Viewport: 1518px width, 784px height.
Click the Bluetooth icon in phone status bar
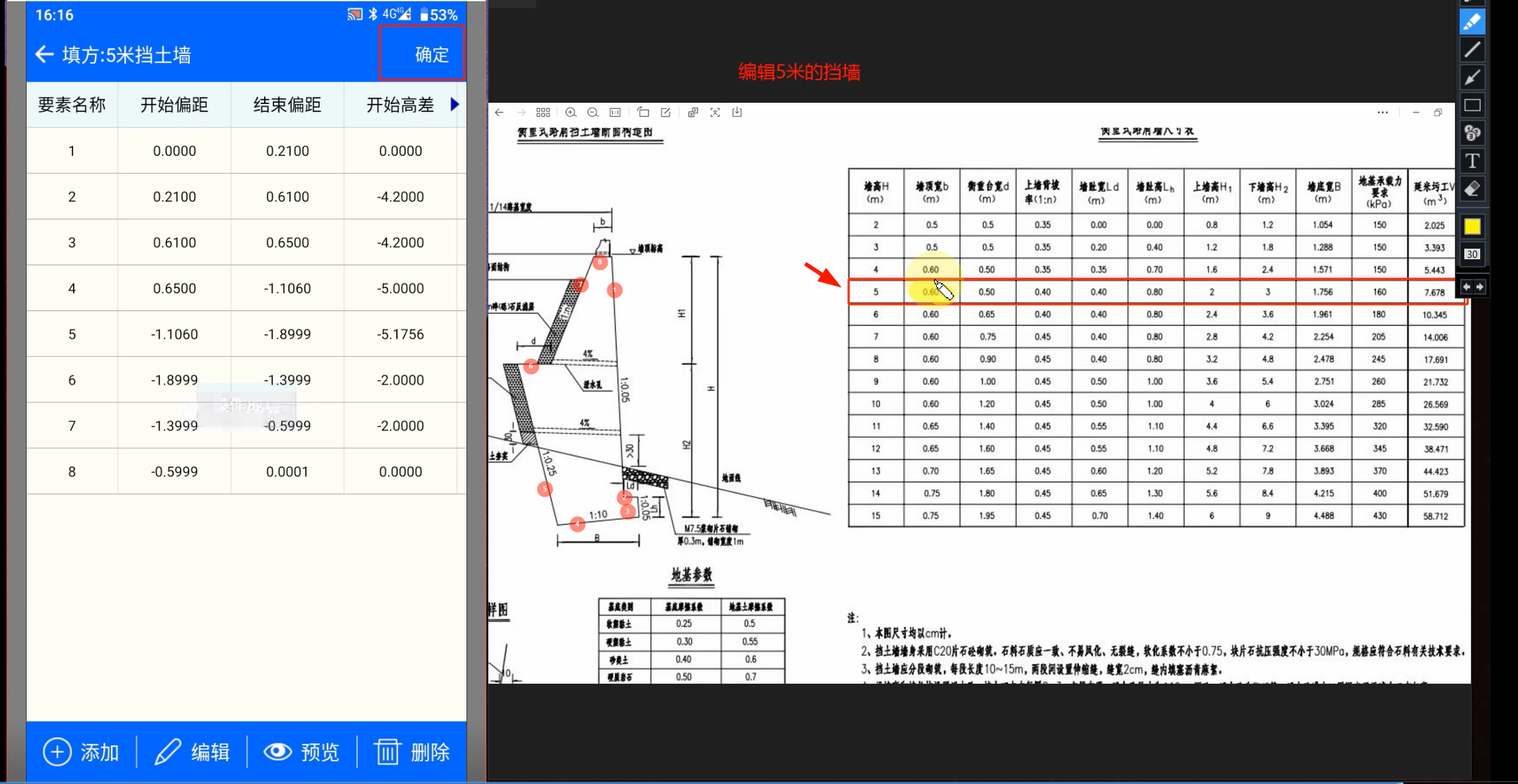[x=373, y=15]
